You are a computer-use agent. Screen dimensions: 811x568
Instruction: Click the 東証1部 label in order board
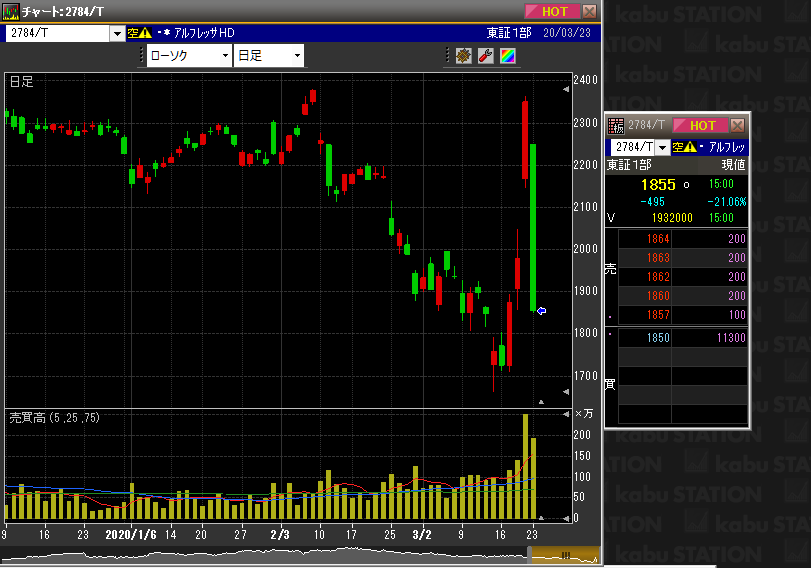[x=629, y=165]
